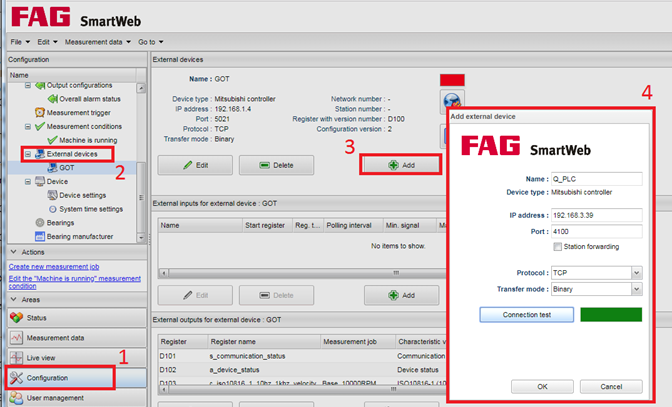The image size is (672, 407).
Task: Open the Transfer mode dropdown
Action: click(636, 289)
